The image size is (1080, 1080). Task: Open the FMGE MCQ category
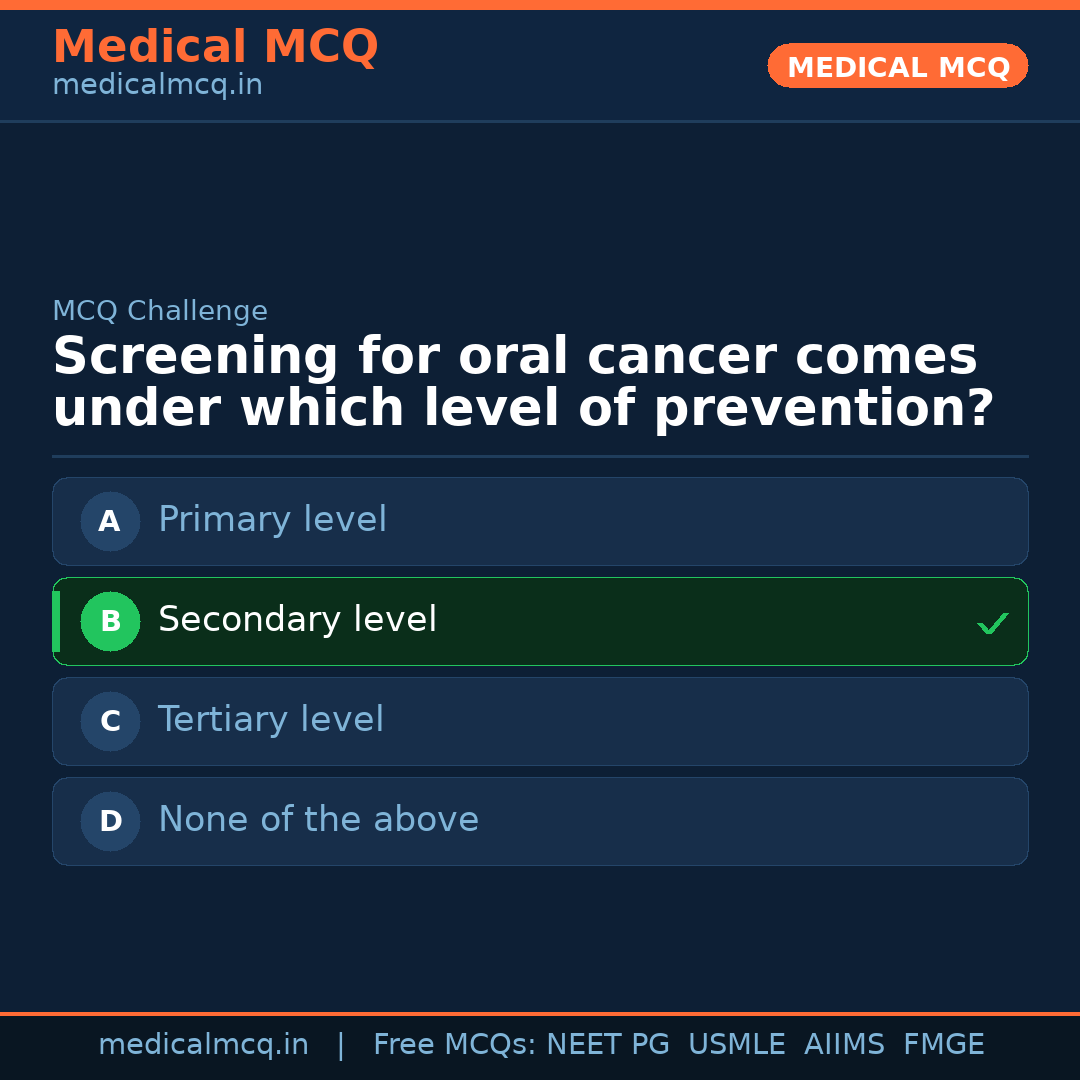pos(943,1044)
